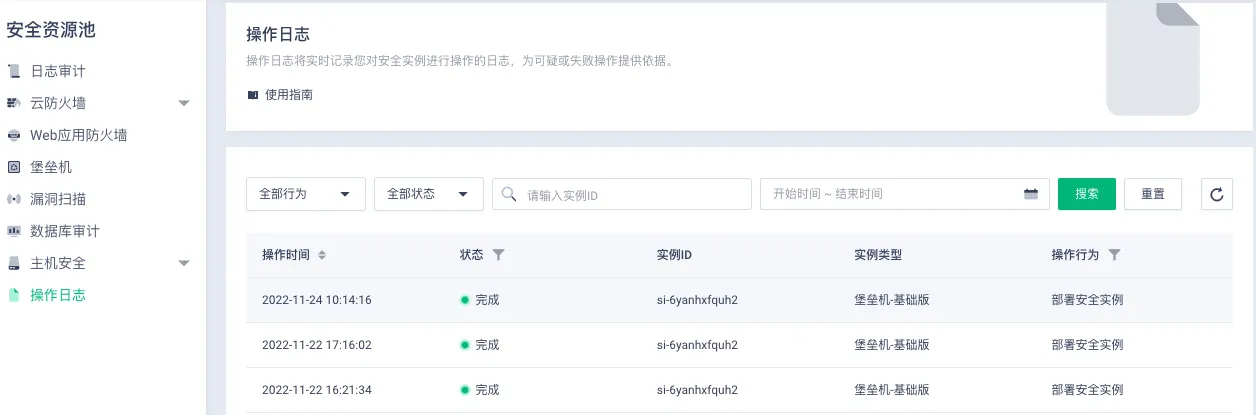This screenshot has height=415, width=1256.
Task: Open the date range calendar icon
Action: 1030,194
